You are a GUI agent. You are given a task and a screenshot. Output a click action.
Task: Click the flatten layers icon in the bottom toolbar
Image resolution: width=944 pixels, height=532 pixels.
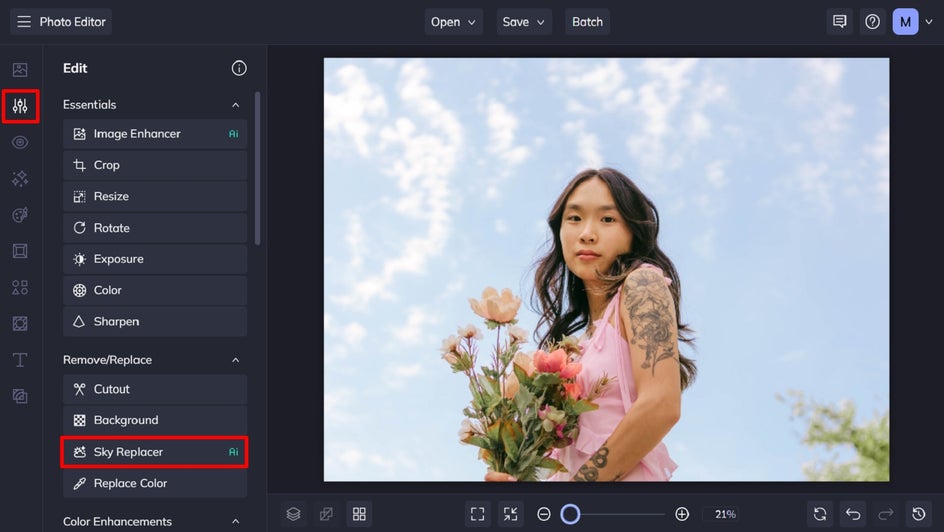point(326,514)
